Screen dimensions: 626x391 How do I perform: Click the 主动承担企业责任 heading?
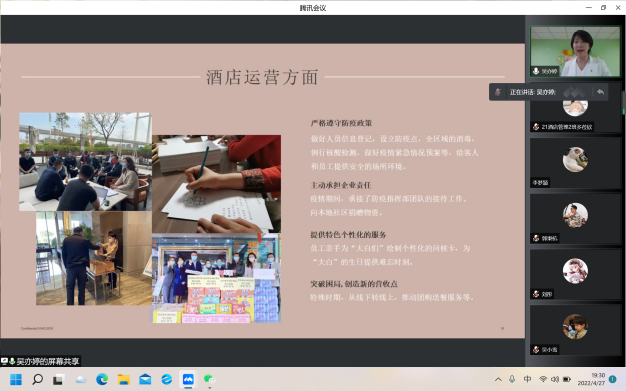click(341, 185)
